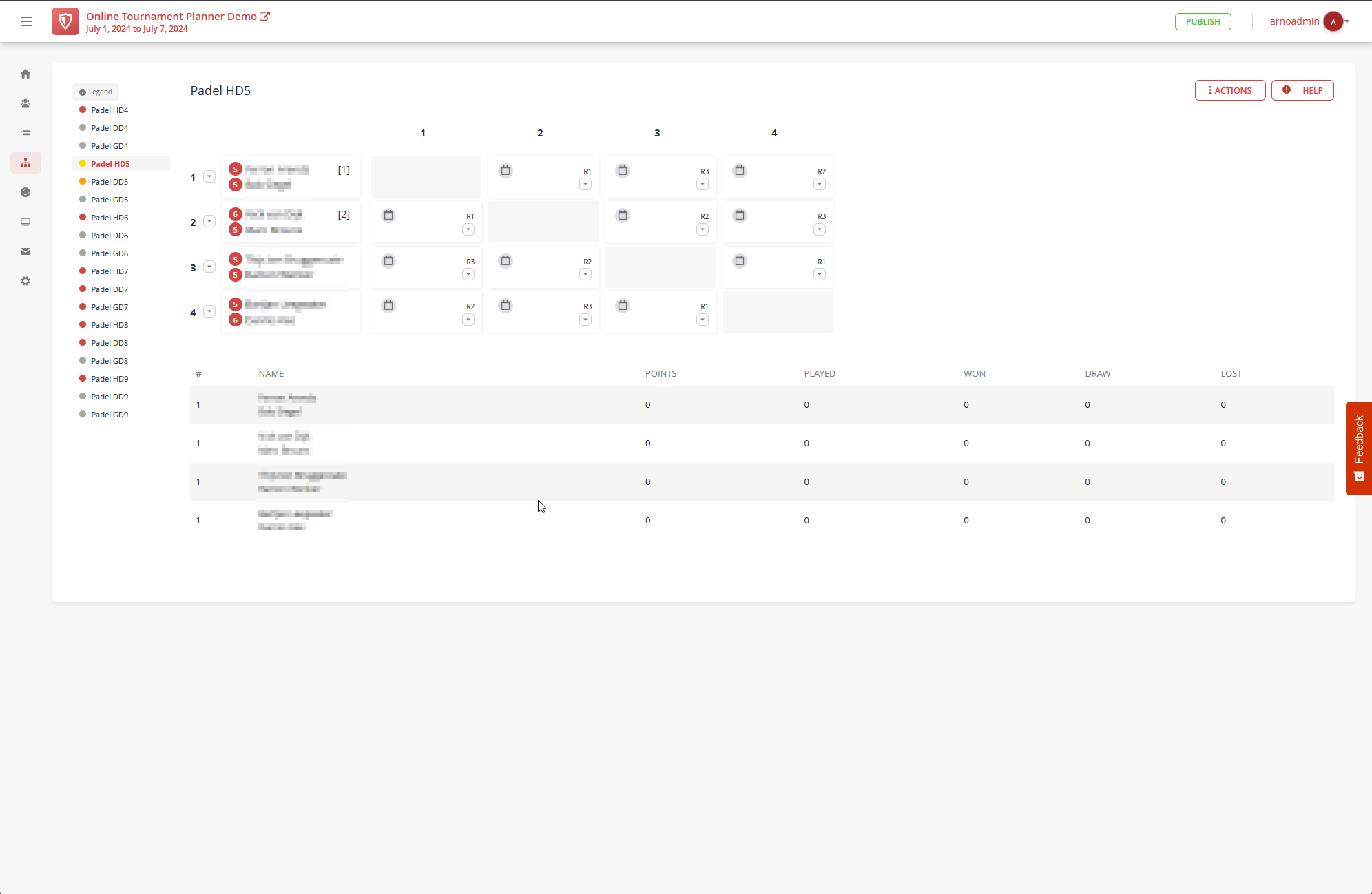
Task: Open the Messages envelope icon
Action: [25, 251]
